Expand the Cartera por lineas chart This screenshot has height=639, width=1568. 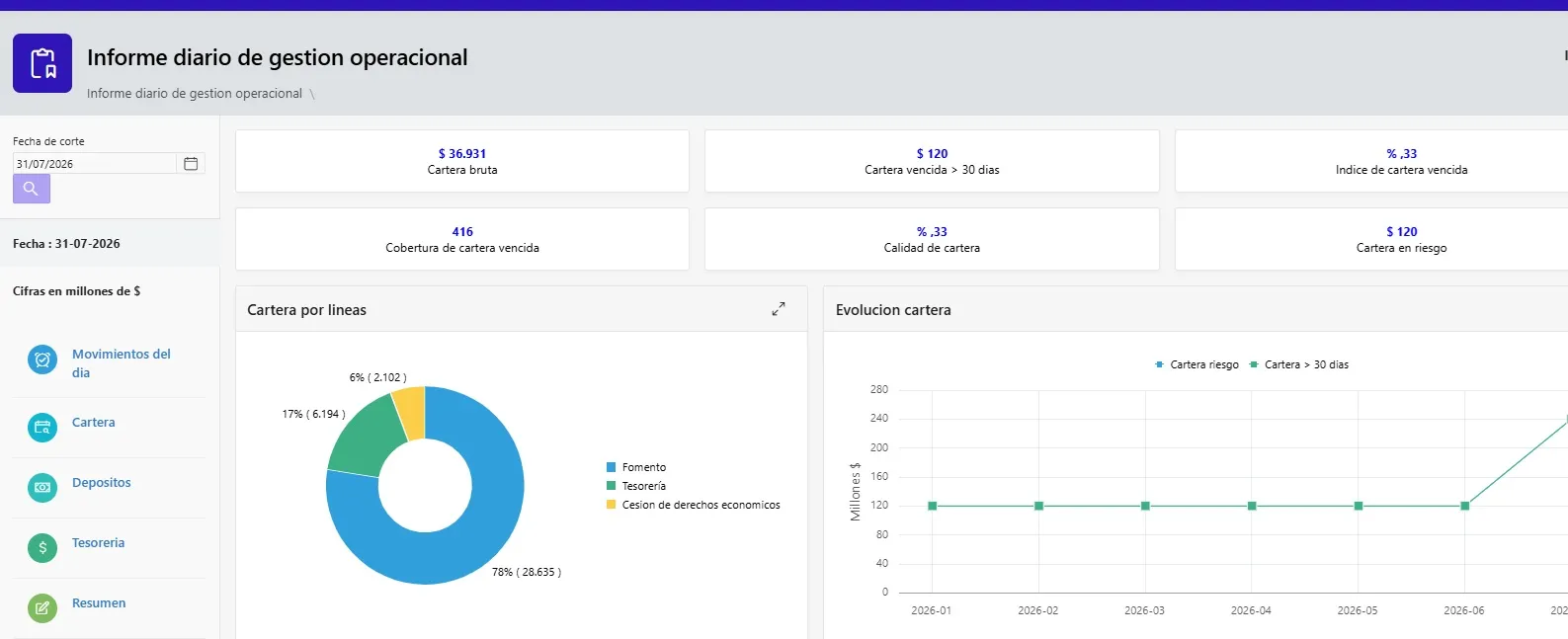[x=779, y=309]
